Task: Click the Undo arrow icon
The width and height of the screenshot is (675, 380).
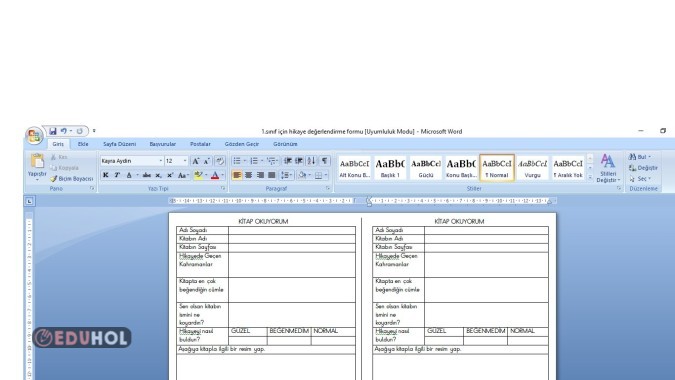Action: pos(64,131)
